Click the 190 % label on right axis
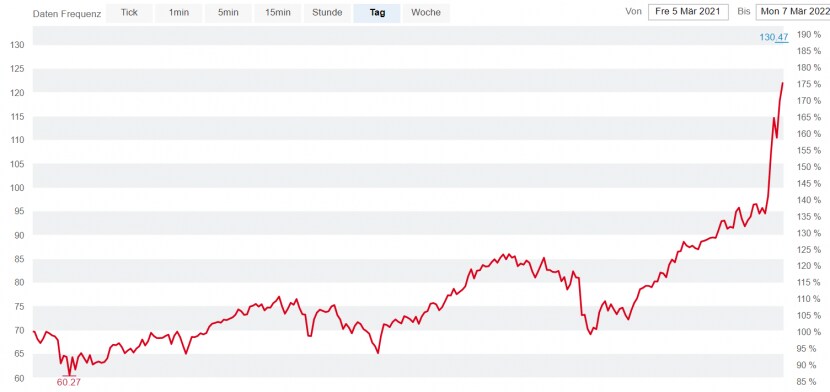 (808, 35)
